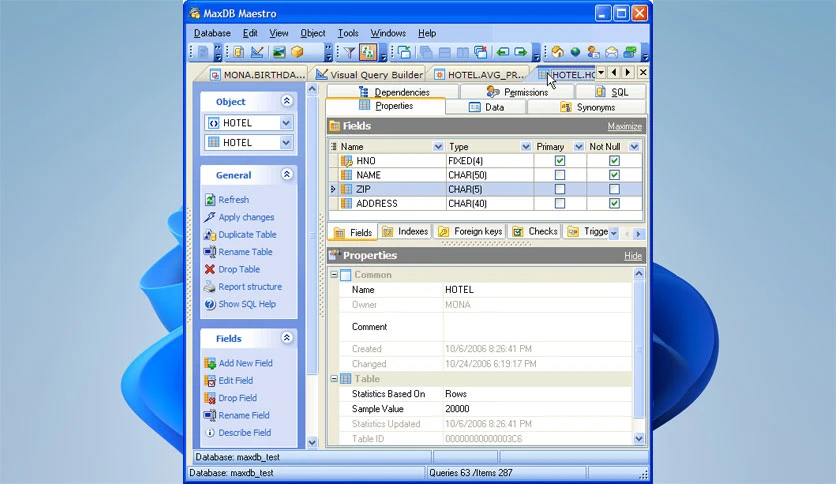Toggle Not Null checkbox for HNO field

pyautogui.click(x=614, y=160)
